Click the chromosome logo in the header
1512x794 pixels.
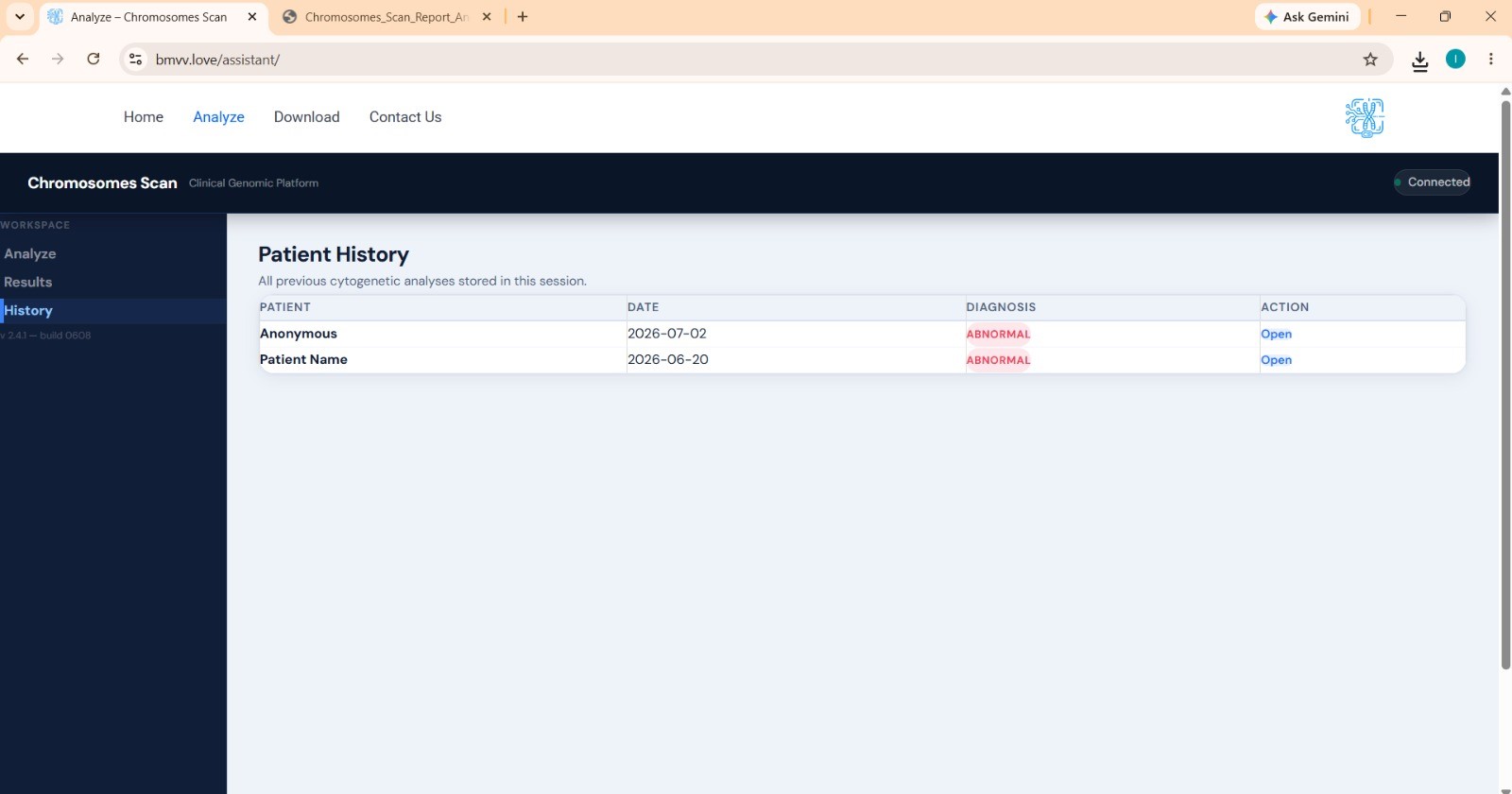pyautogui.click(x=1365, y=118)
